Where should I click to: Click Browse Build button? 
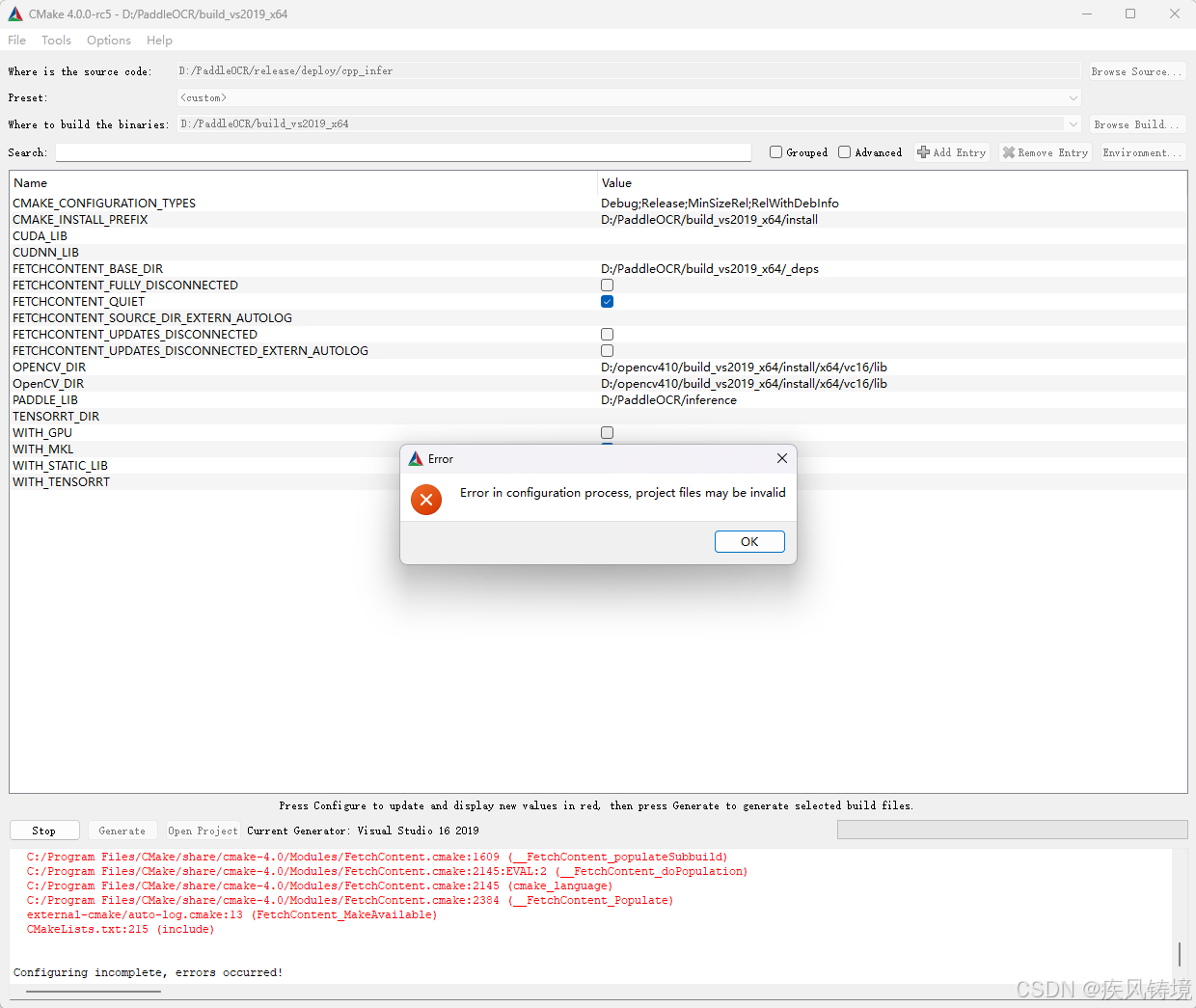pyautogui.click(x=1137, y=124)
